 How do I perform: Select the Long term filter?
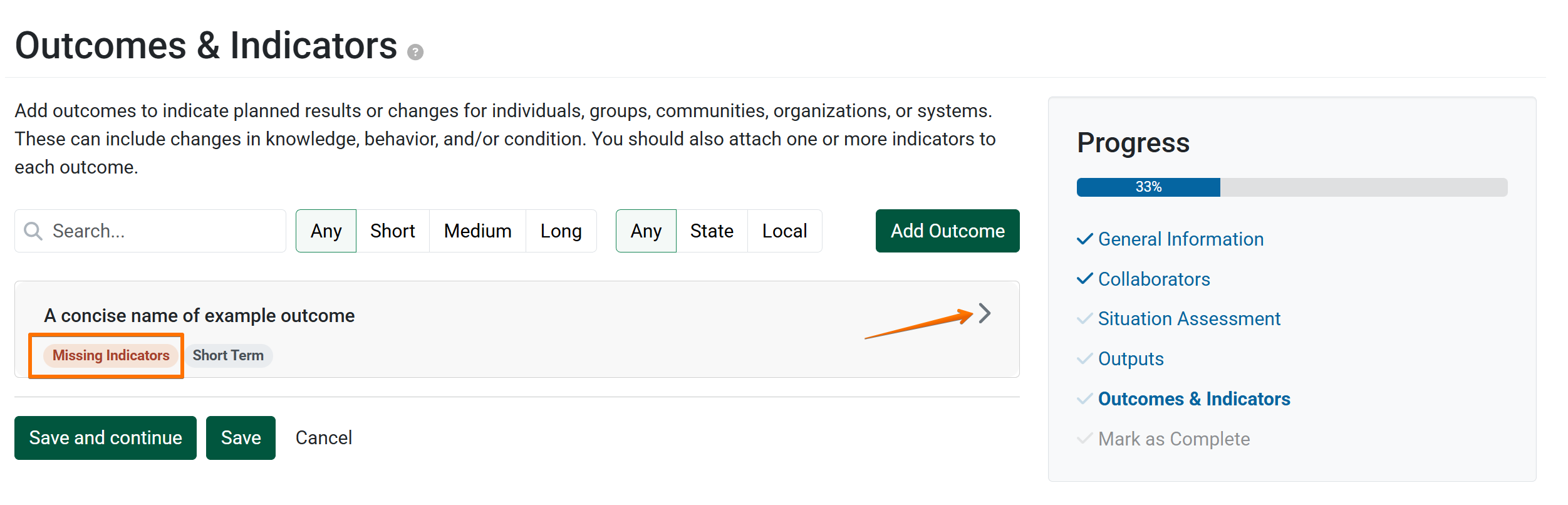tap(561, 231)
